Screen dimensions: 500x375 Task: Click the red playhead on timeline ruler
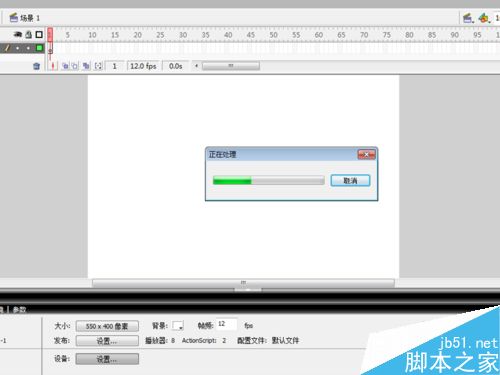coord(50,34)
